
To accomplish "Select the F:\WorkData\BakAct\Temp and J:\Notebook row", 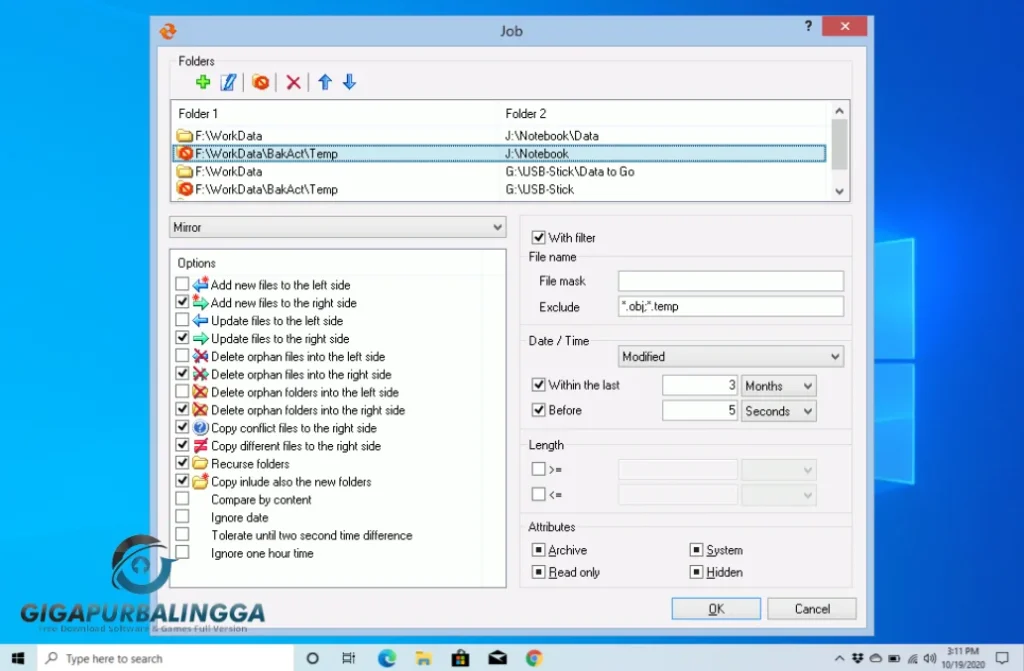I will (x=400, y=153).
